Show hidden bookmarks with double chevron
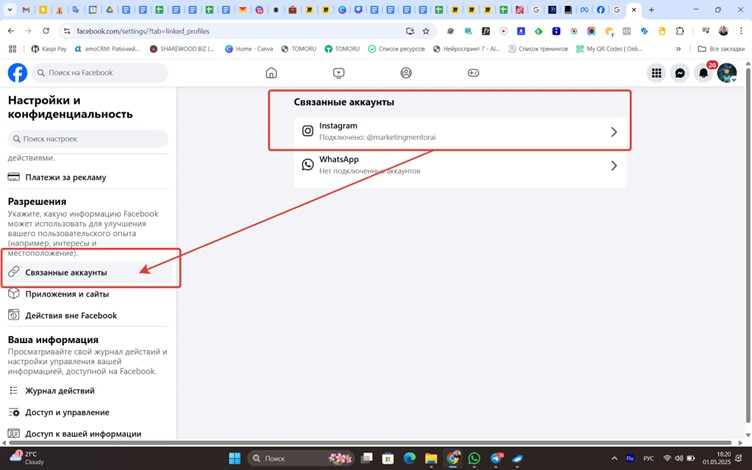Viewport: 752px width, 470px height. coord(678,48)
